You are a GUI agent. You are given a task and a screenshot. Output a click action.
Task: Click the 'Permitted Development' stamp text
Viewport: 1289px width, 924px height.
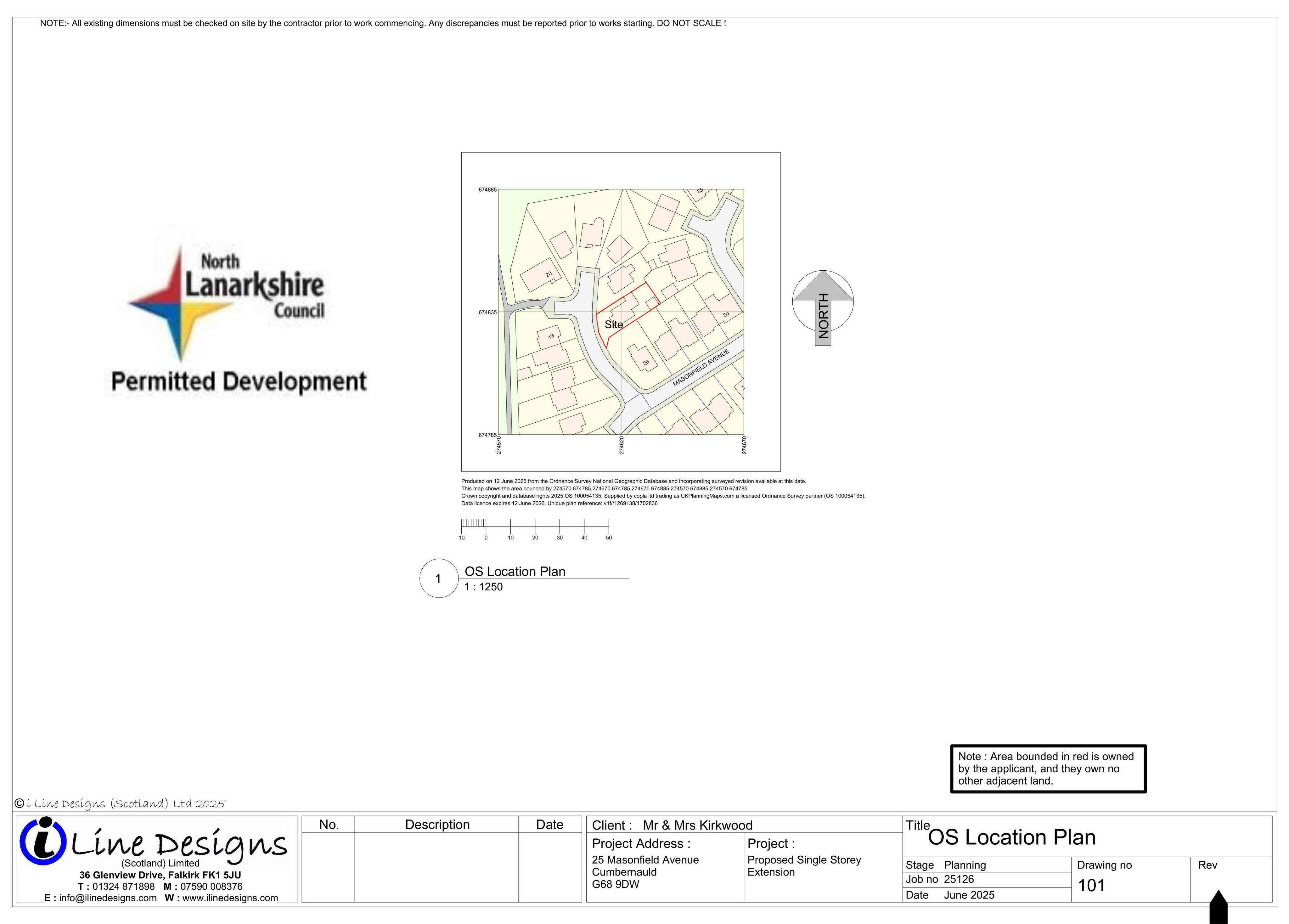click(x=239, y=381)
